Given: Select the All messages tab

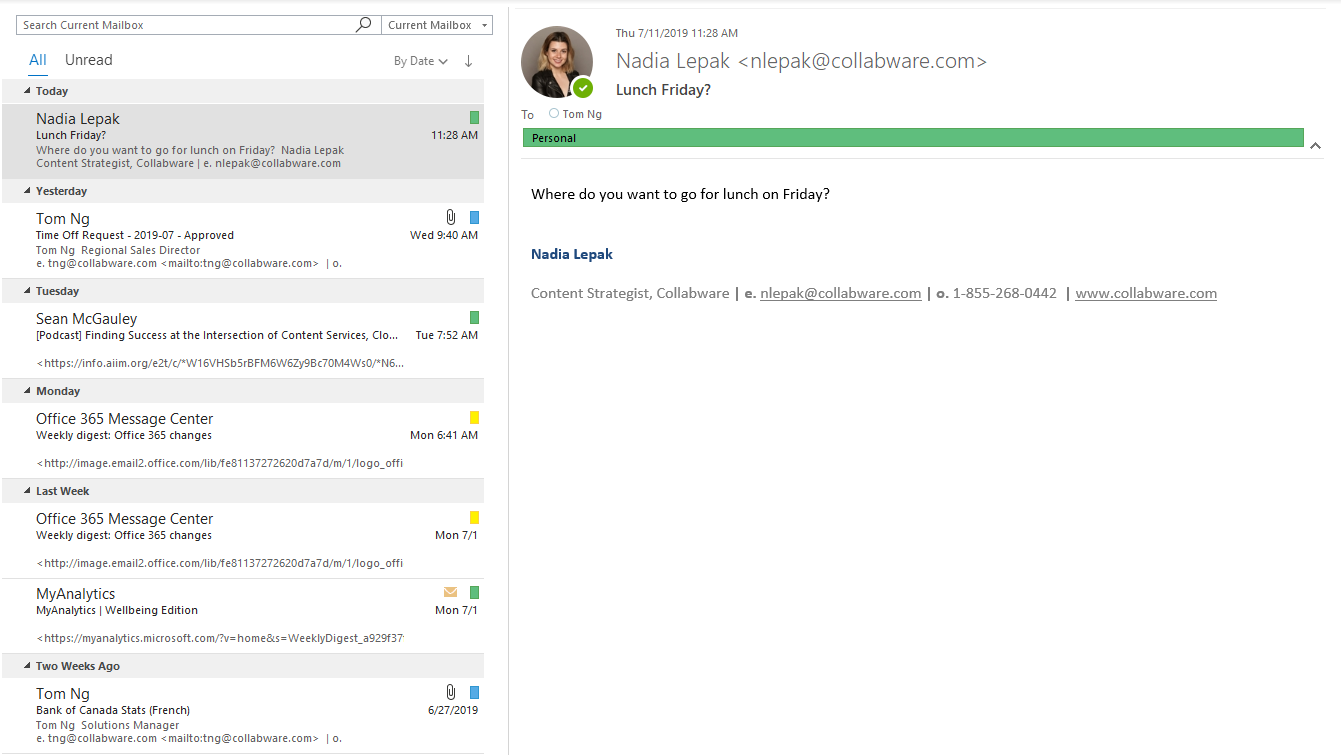Looking at the screenshot, I should click(x=37, y=59).
